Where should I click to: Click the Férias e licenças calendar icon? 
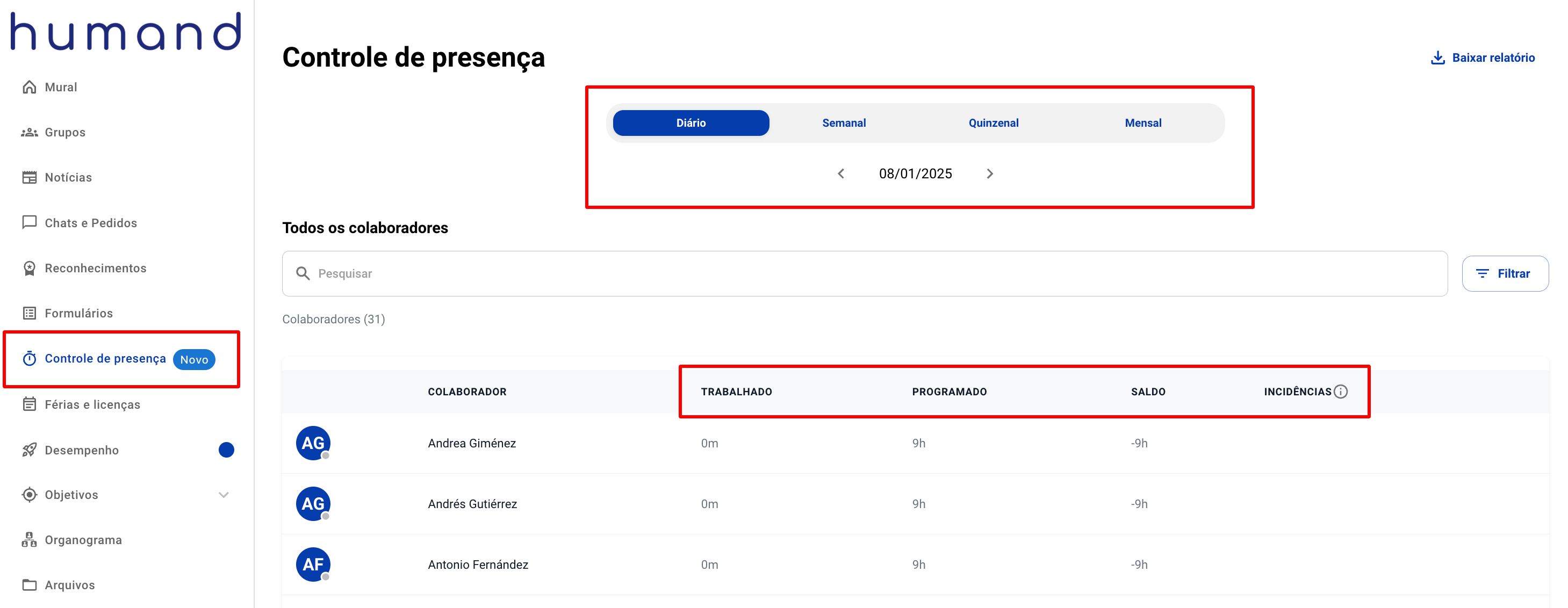[29, 404]
